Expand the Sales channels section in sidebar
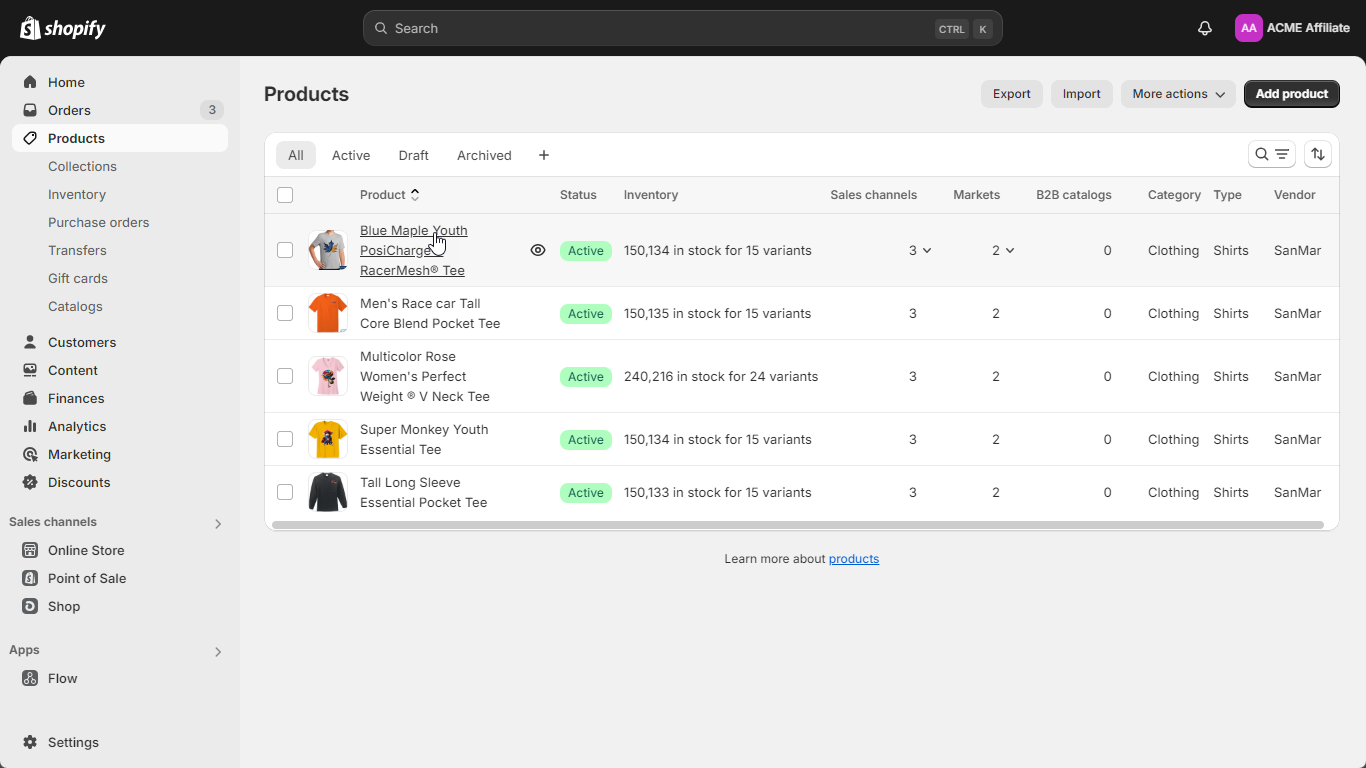The image size is (1366, 768). (x=218, y=523)
